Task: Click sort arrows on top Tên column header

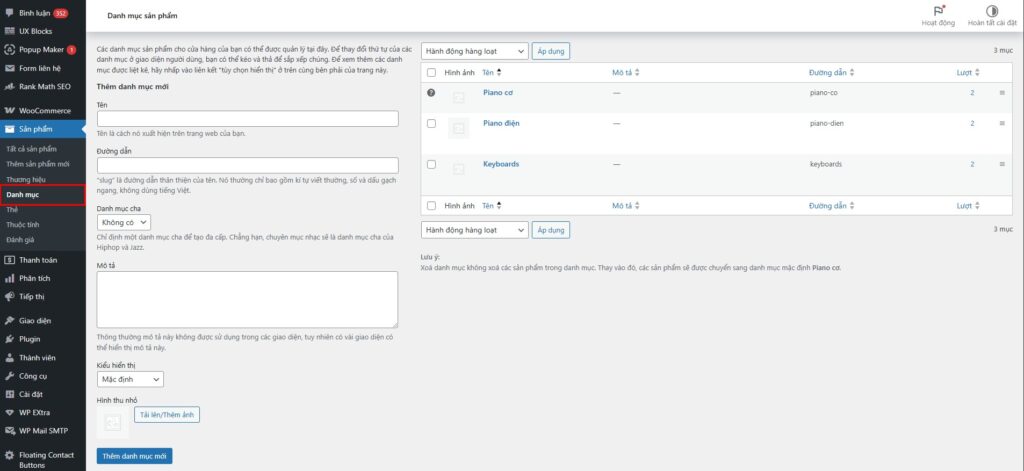Action: pos(499,73)
